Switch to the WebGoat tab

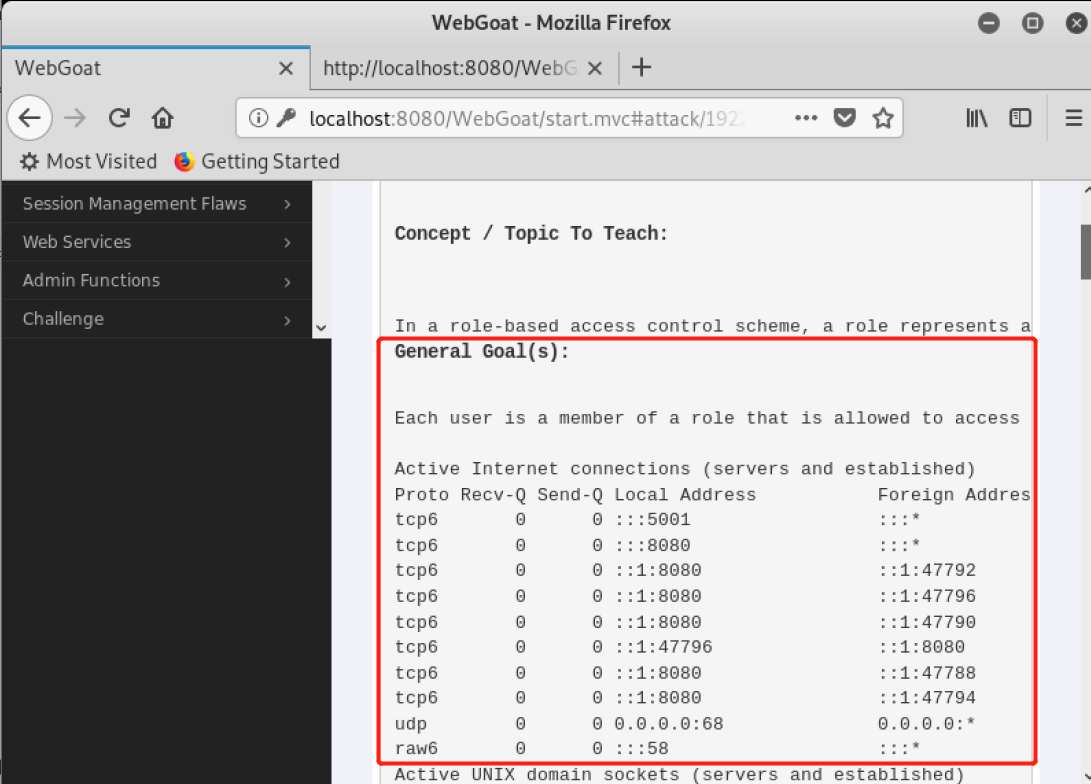(x=155, y=68)
